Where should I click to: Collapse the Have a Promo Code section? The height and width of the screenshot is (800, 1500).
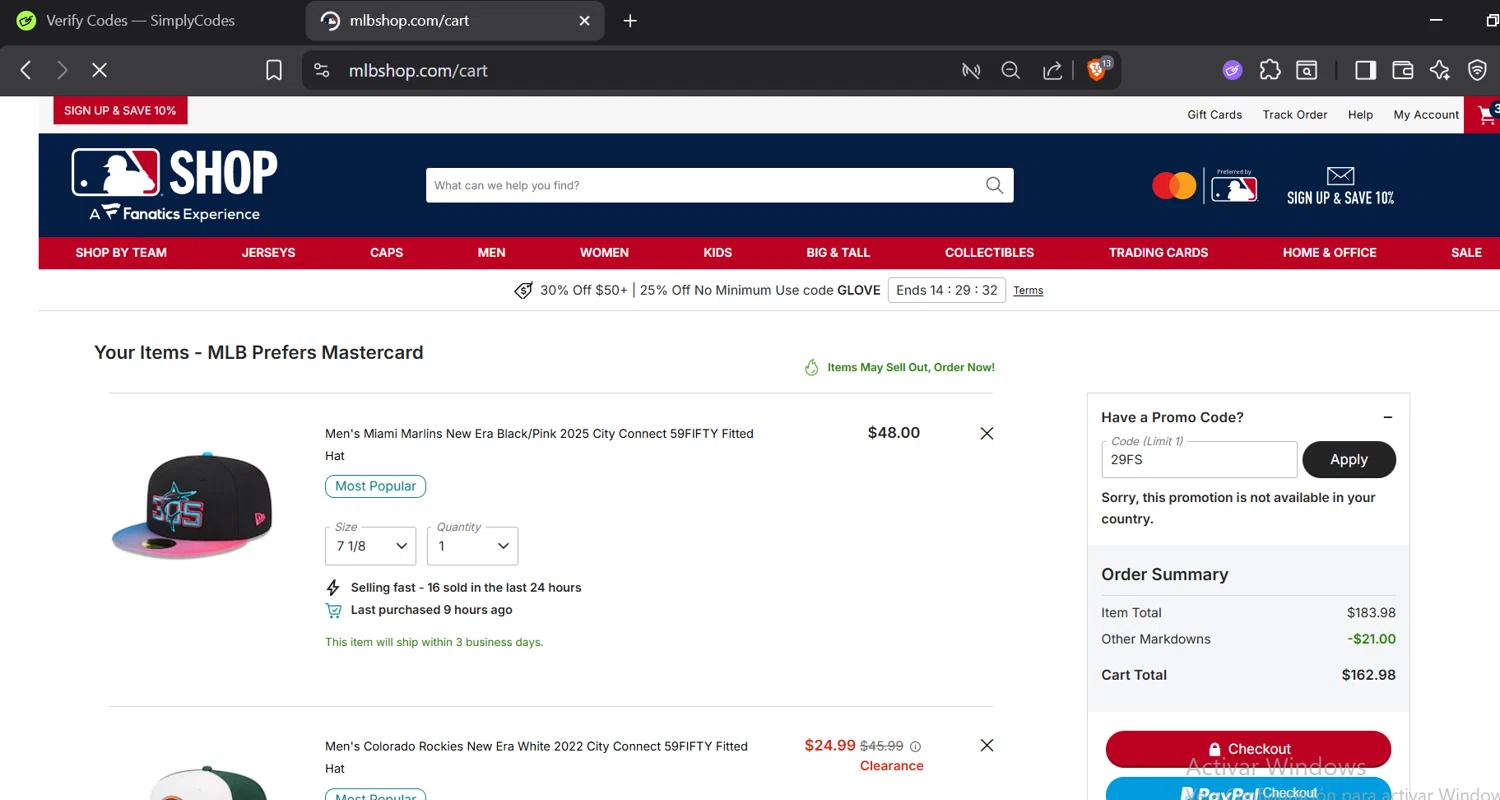tap(1388, 417)
